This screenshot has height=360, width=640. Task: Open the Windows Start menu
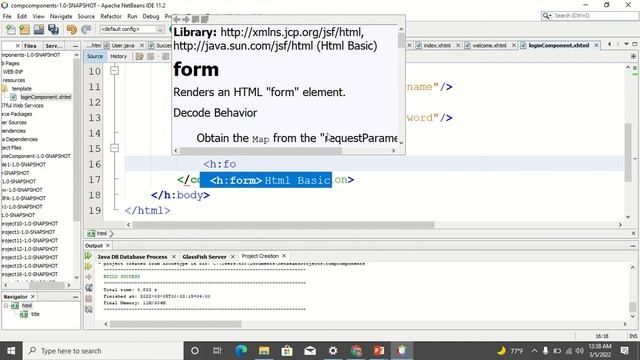pyautogui.click(x=11, y=351)
